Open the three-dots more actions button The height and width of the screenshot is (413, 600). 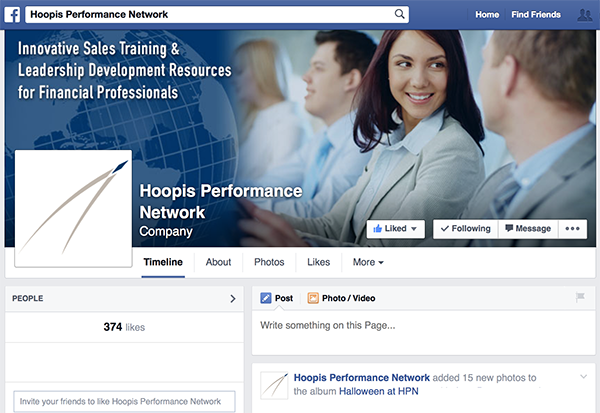(572, 229)
